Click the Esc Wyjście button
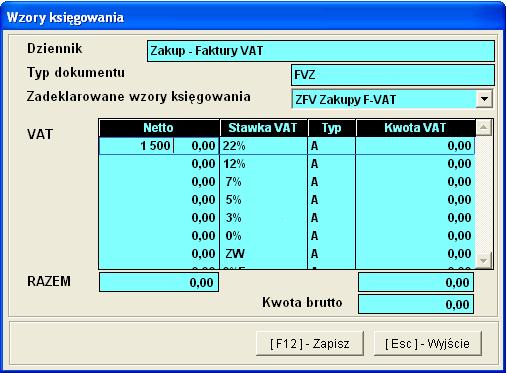This screenshot has width=507, height=373. [428, 343]
